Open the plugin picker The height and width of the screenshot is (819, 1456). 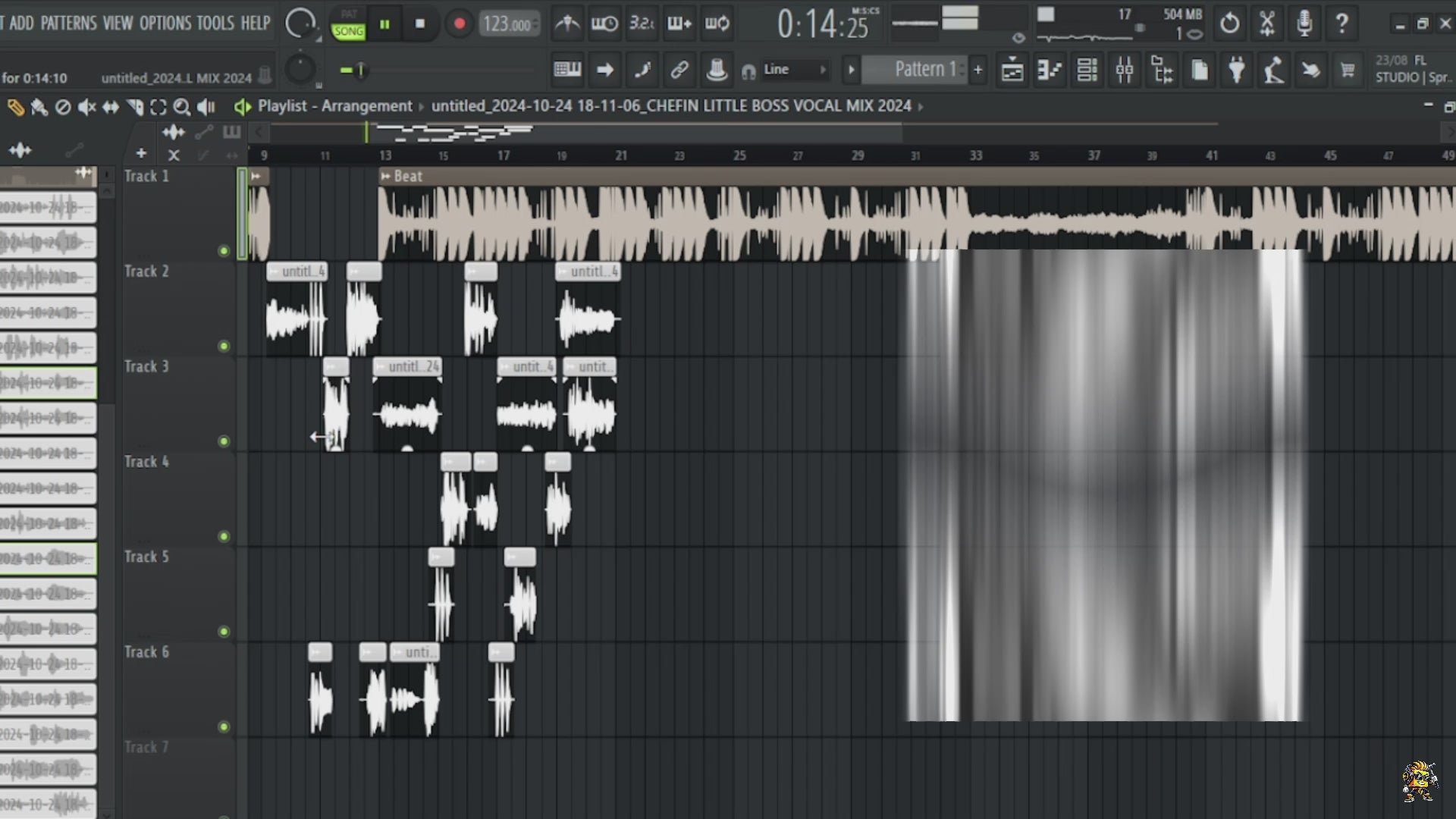[x=1235, y=70]
